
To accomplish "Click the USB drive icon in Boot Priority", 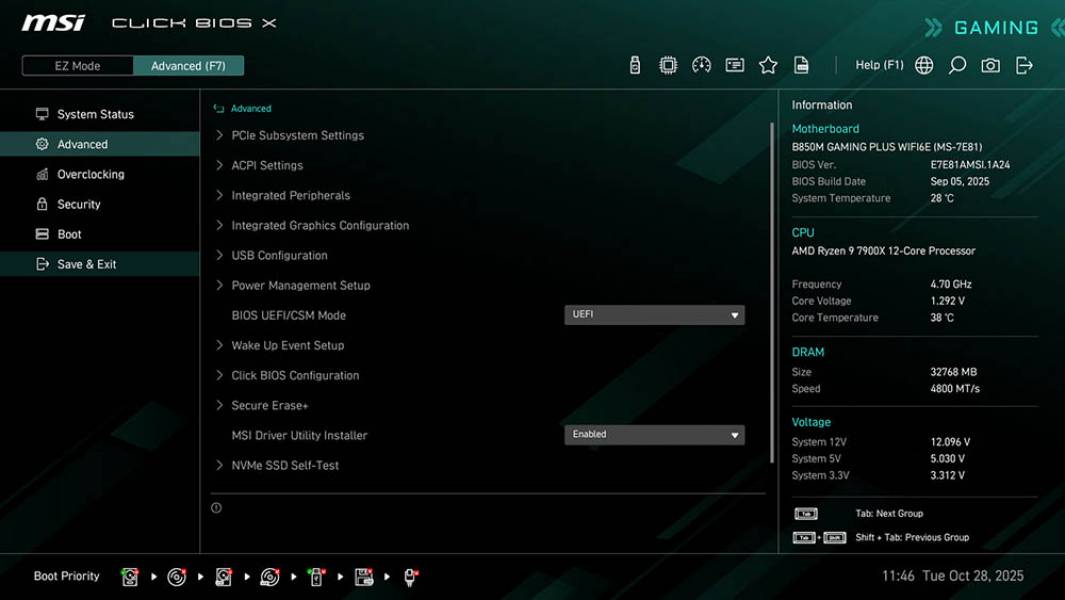I will [x=316, y=577].
